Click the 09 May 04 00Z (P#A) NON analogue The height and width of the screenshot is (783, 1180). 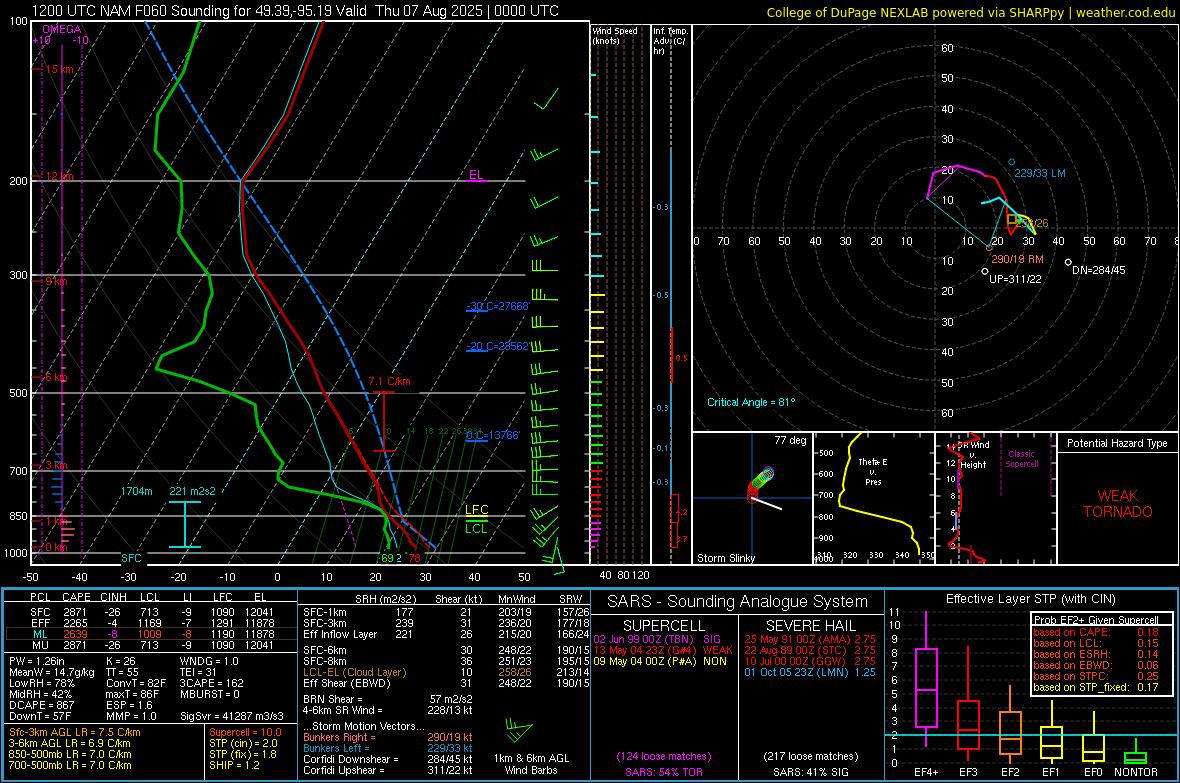(x=660, y=662)
